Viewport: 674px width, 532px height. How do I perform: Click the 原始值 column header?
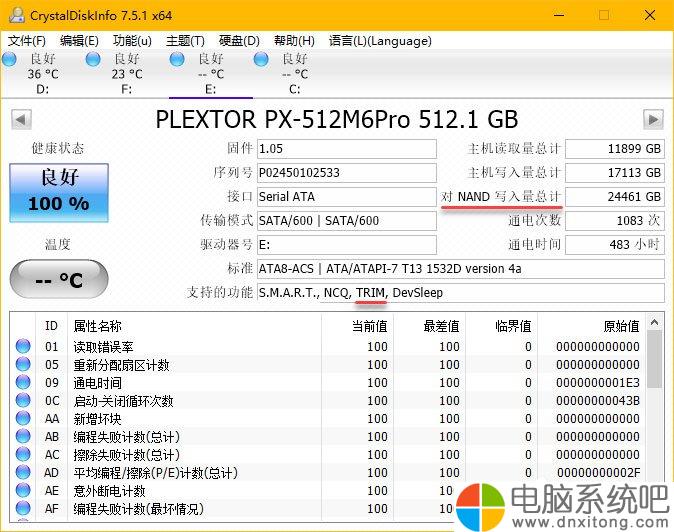tap(591, 326)
